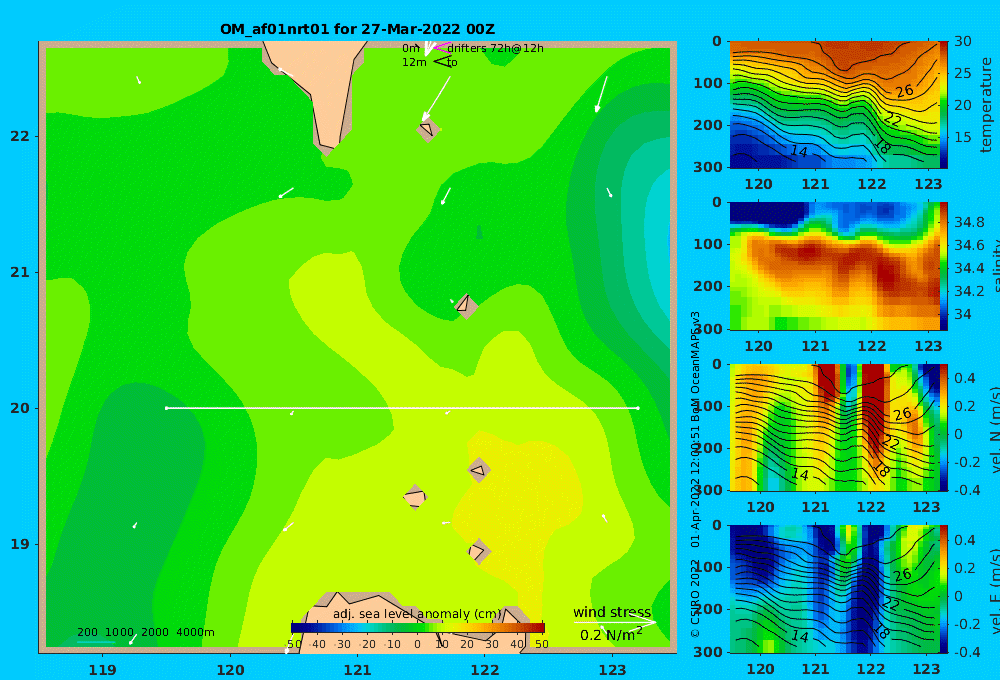Click the 'drifters 72h@12h' legend text
Screen dimensions: 1000x680
coord(496,48)
